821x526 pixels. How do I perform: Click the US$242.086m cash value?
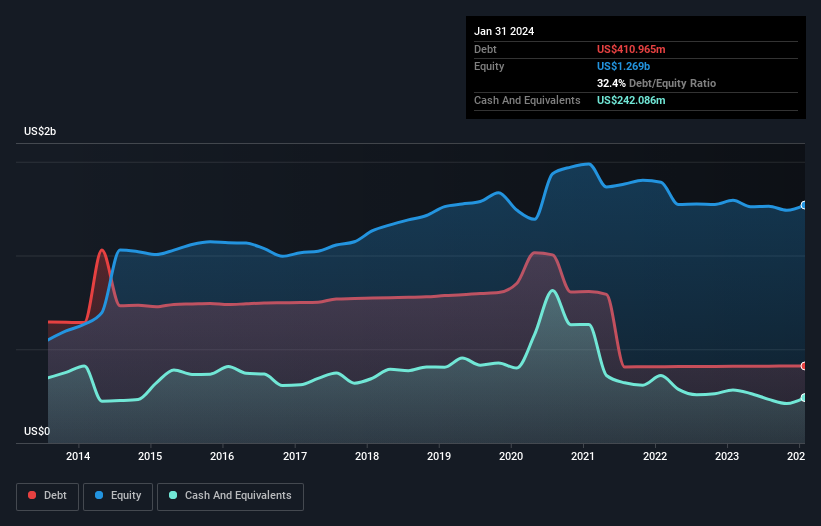(631, 100)
